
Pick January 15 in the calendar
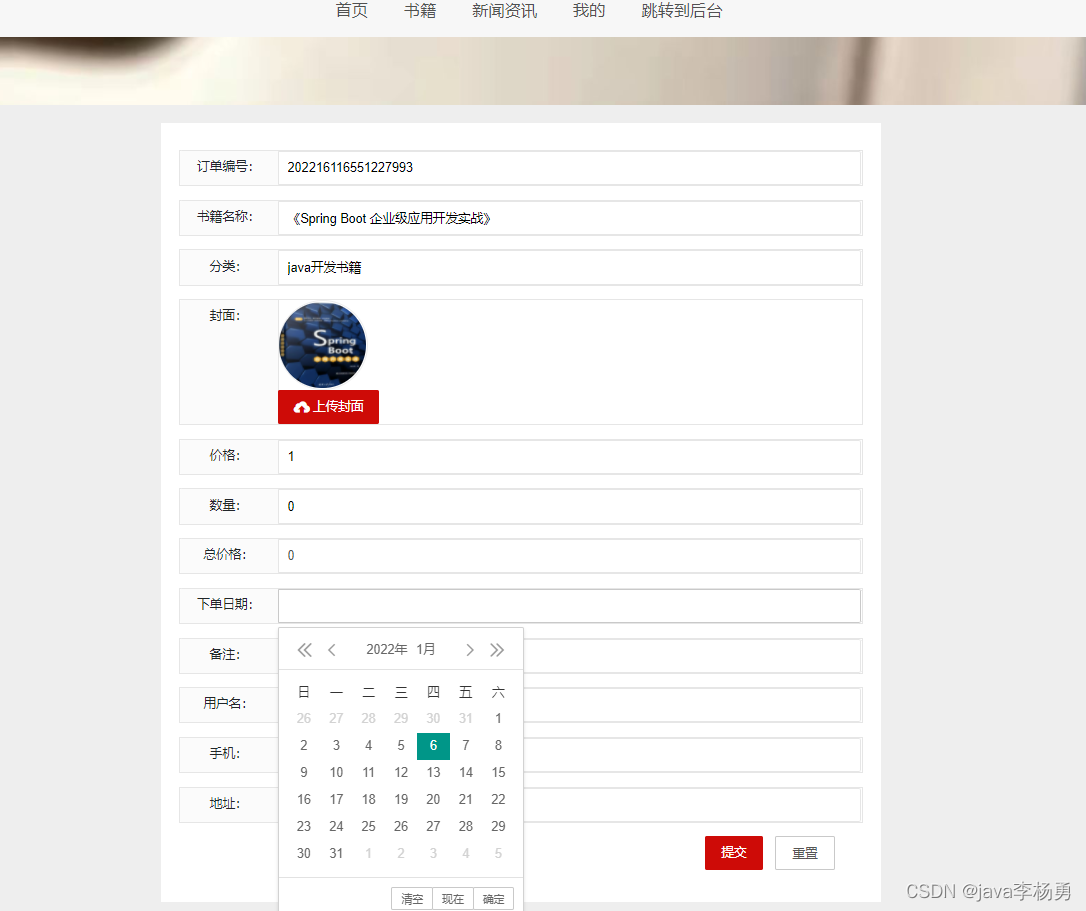coord(498,773)
